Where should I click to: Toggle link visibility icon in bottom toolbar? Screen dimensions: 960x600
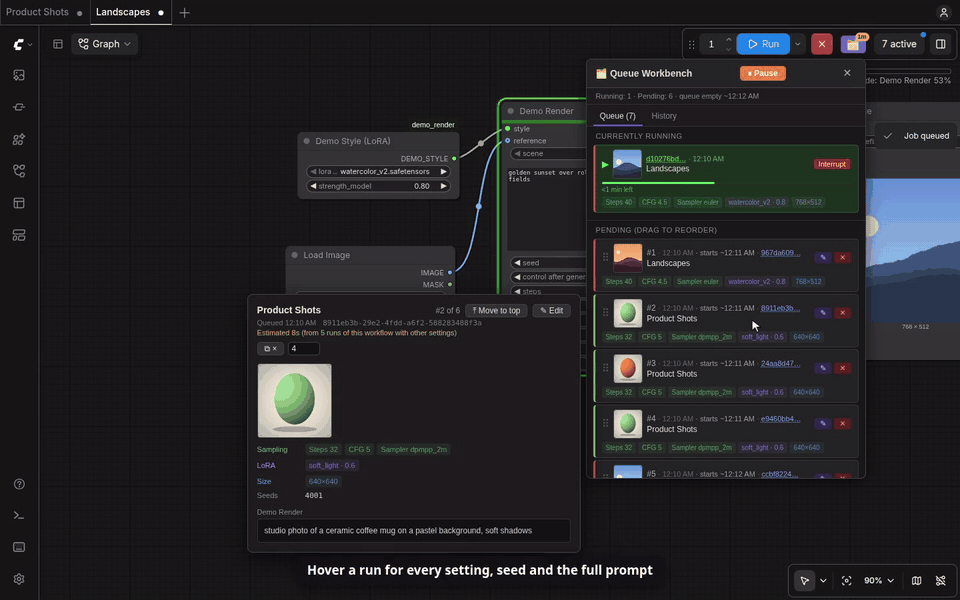pos(941,580)
